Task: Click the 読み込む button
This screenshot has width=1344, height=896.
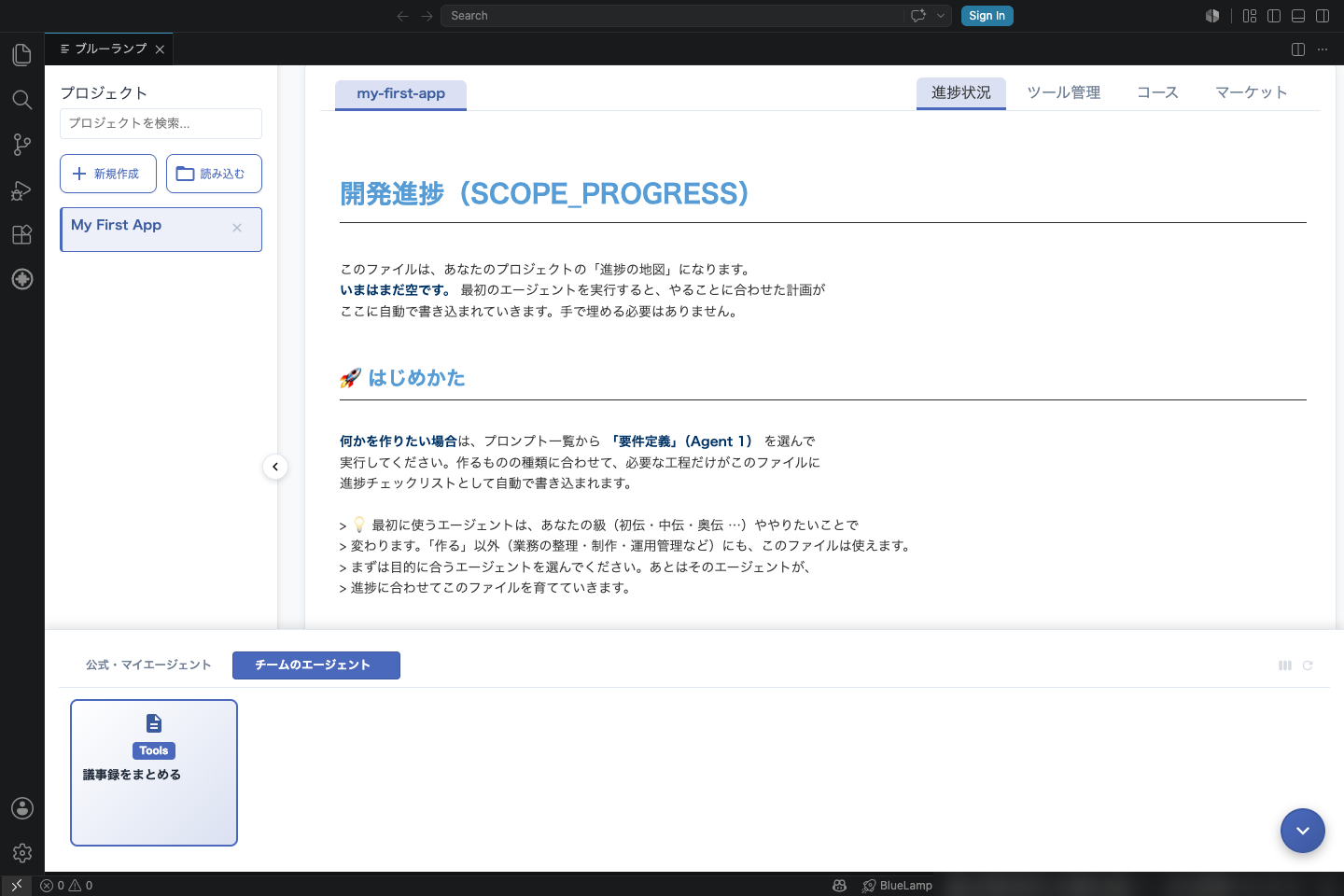Action: (214, 174)
